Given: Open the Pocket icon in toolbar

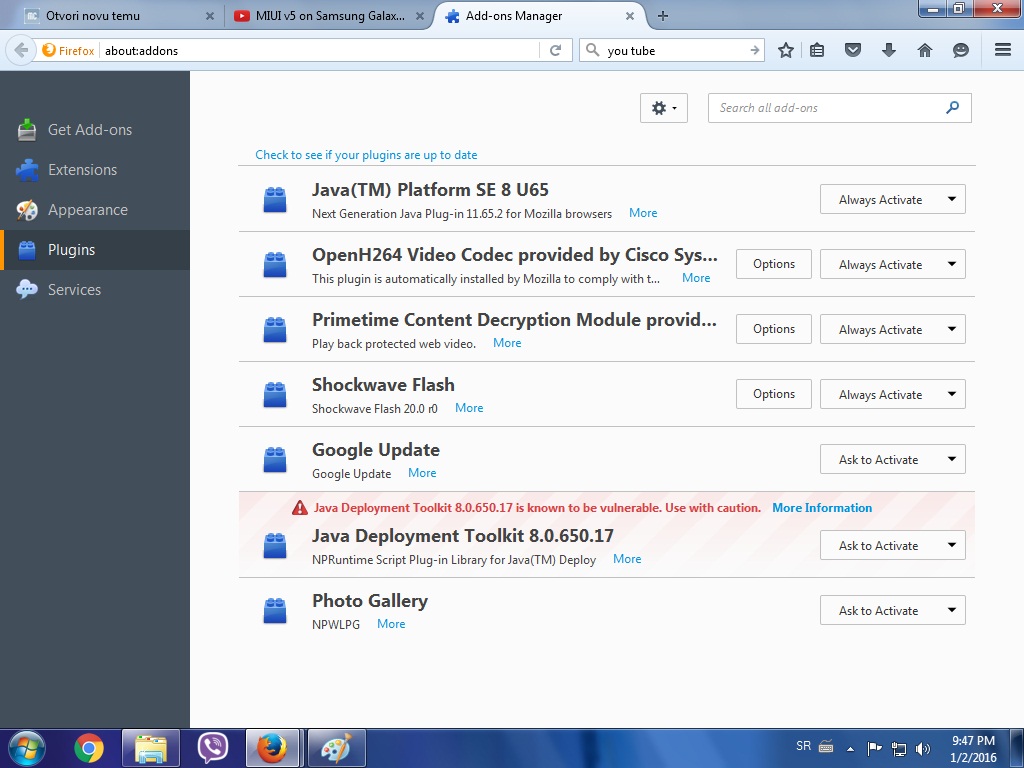Looking at the screenshot, I should click(853, 50).
